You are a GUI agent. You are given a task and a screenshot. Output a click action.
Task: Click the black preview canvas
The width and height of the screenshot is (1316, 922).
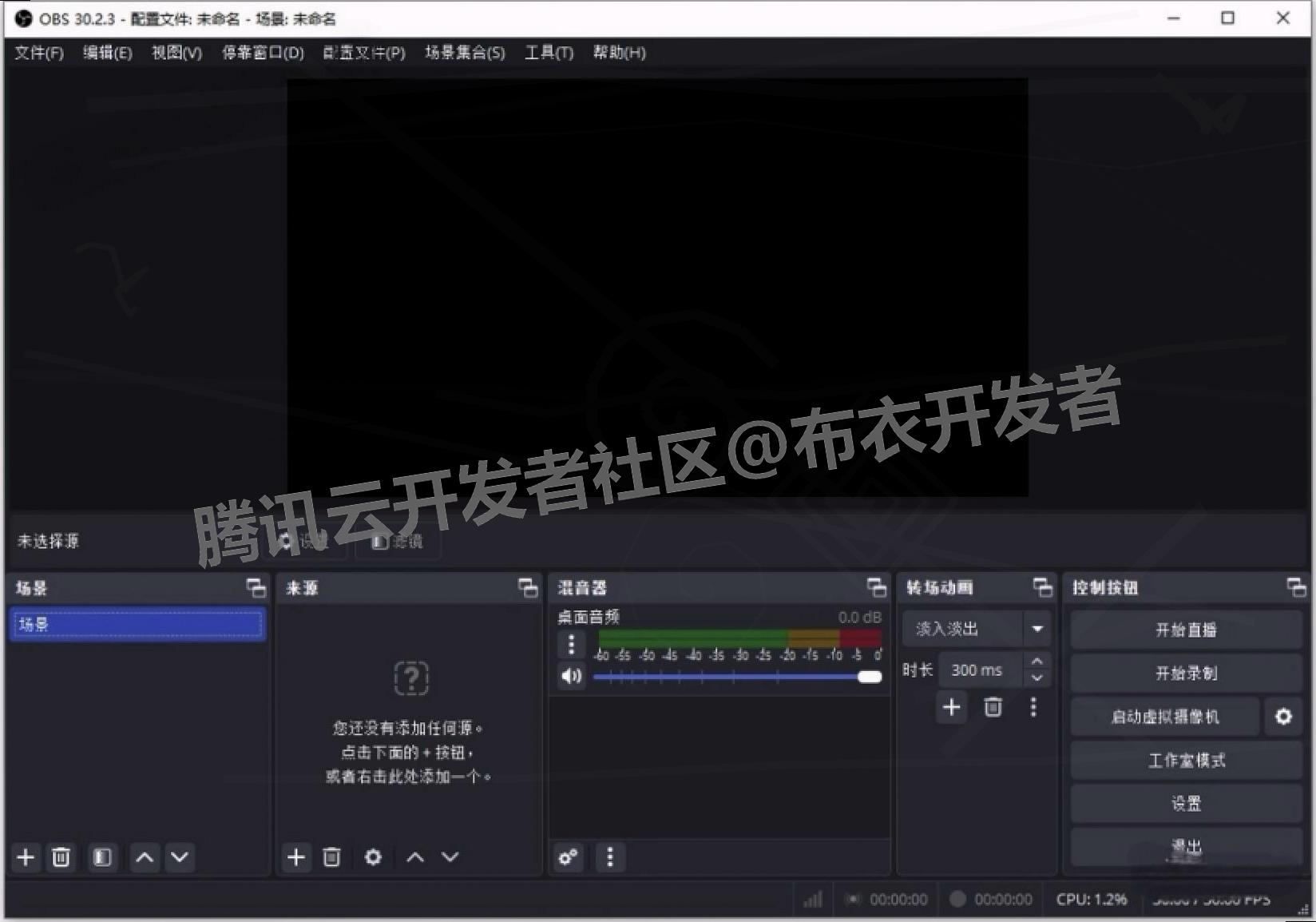(657, 288)
